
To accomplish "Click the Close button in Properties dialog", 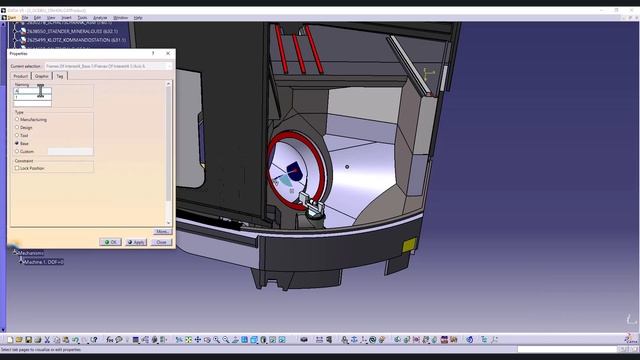I will click(161, 242).
